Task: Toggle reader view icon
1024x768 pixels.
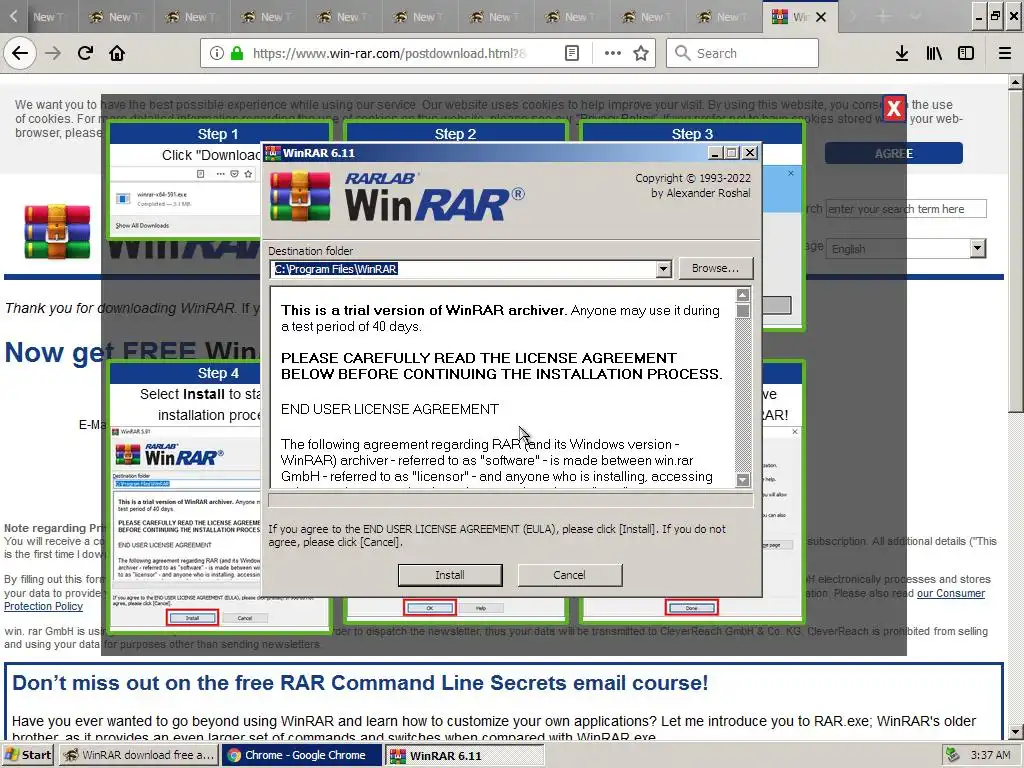Action: (x=571, y=54)
